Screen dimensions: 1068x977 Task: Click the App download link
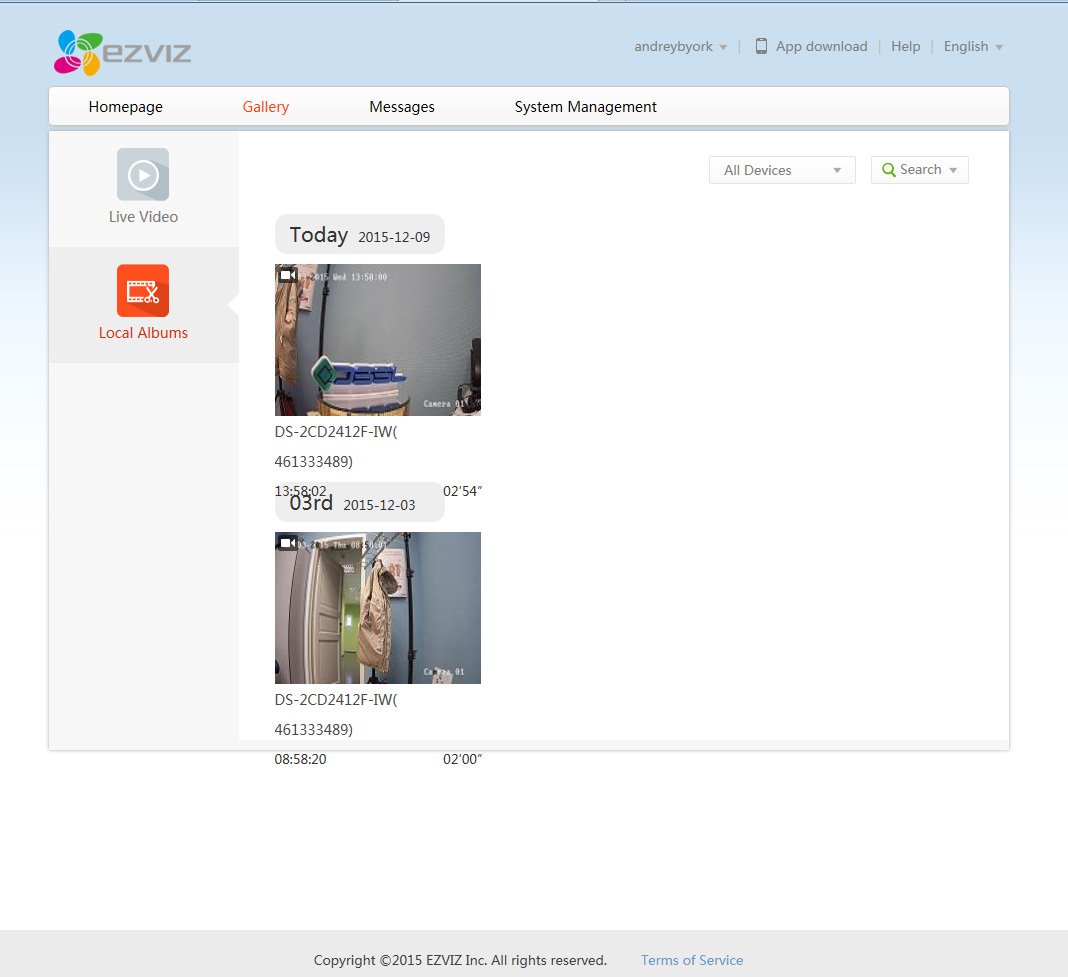[x=821, y=46]
